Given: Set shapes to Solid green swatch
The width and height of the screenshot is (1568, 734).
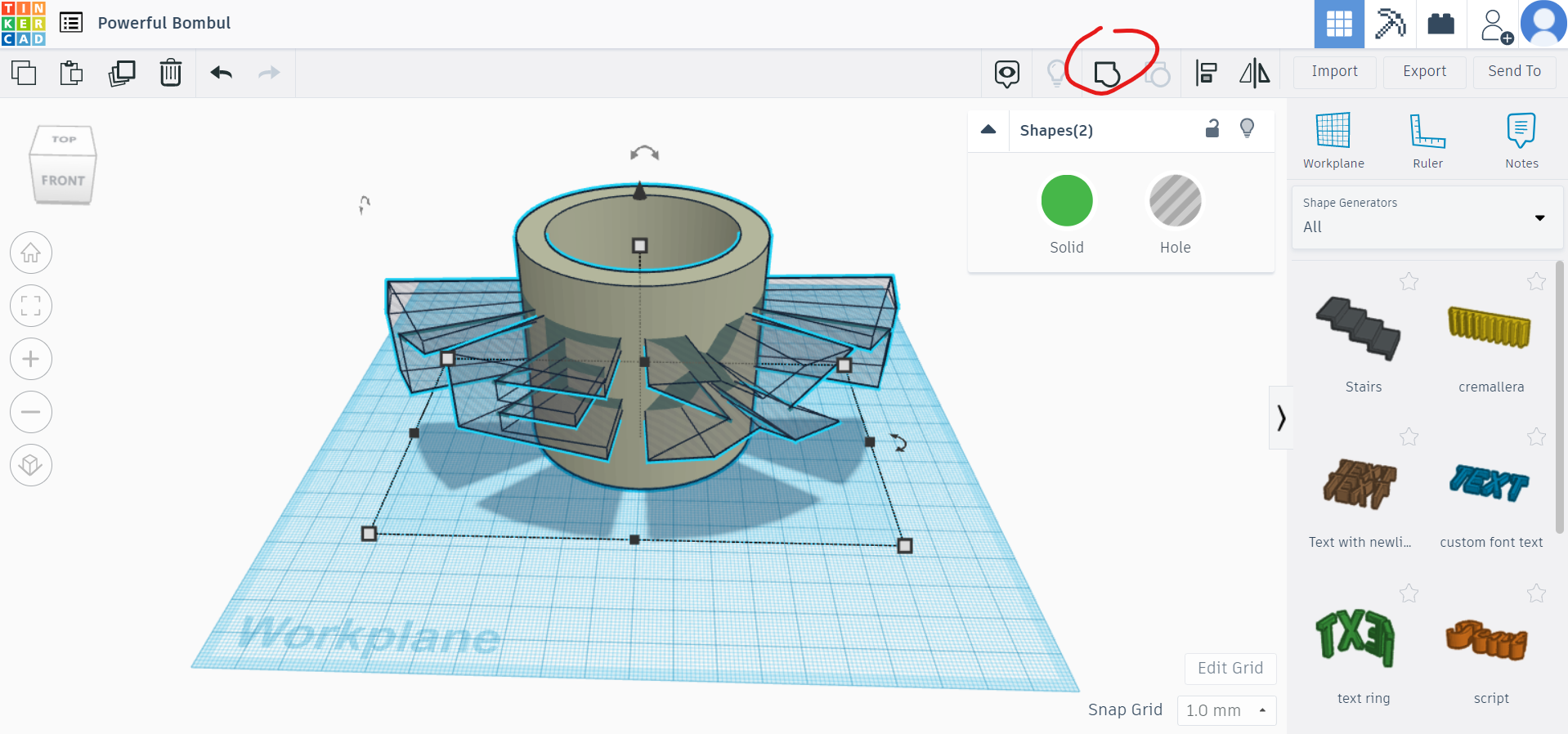Looking at the screenshot, I should click(1067, 200).
